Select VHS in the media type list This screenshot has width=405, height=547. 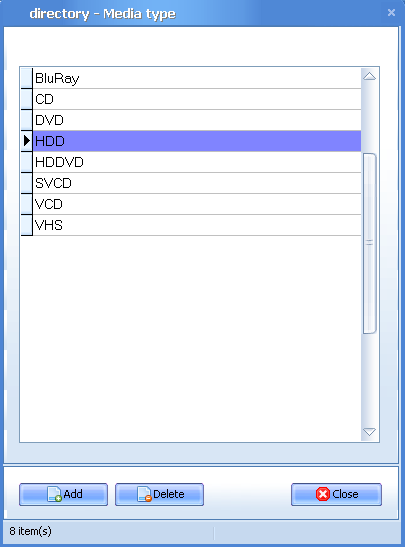pyautogui.click(x=197, y=225)
